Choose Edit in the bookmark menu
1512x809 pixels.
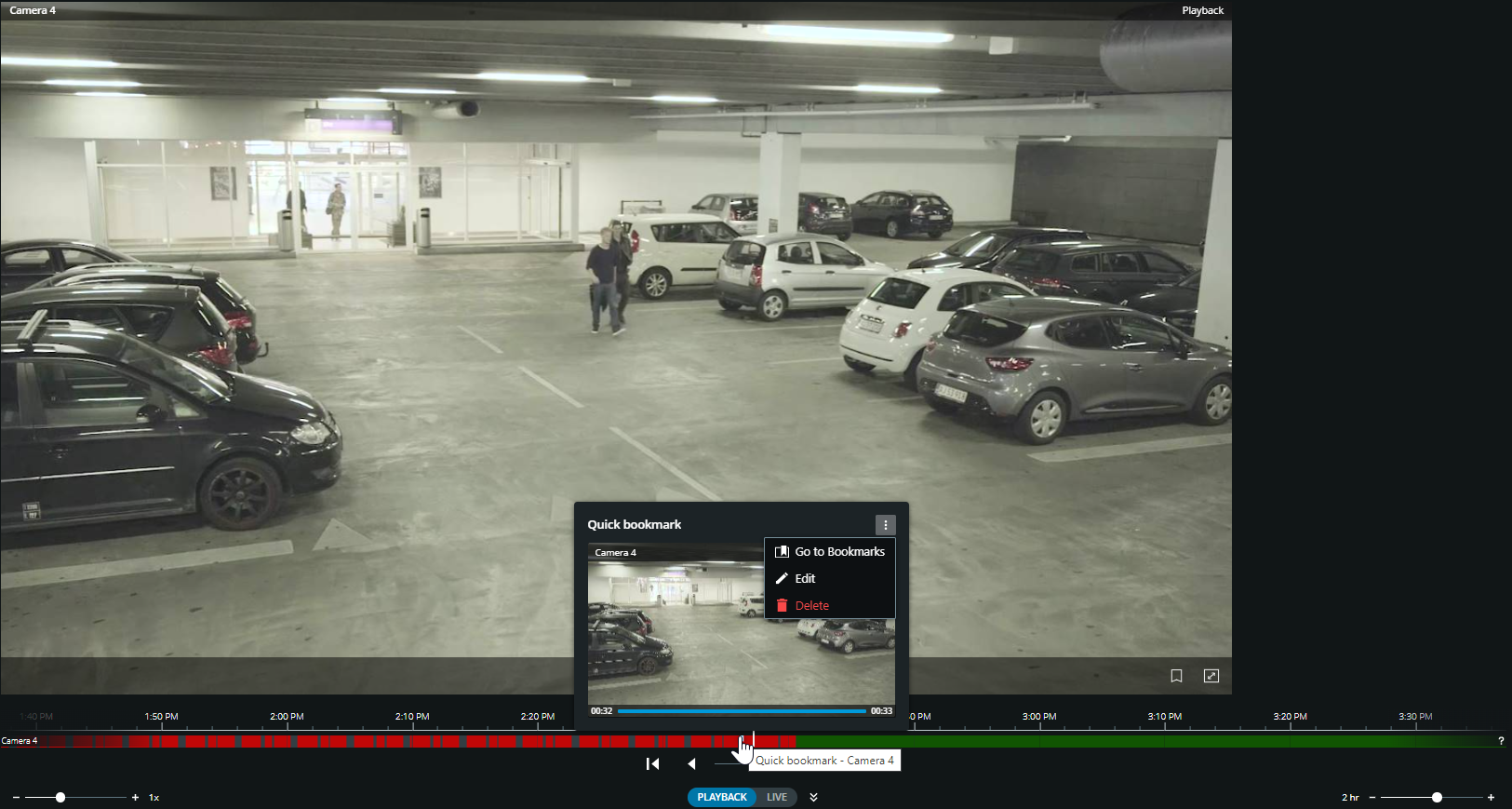(805, 579)
